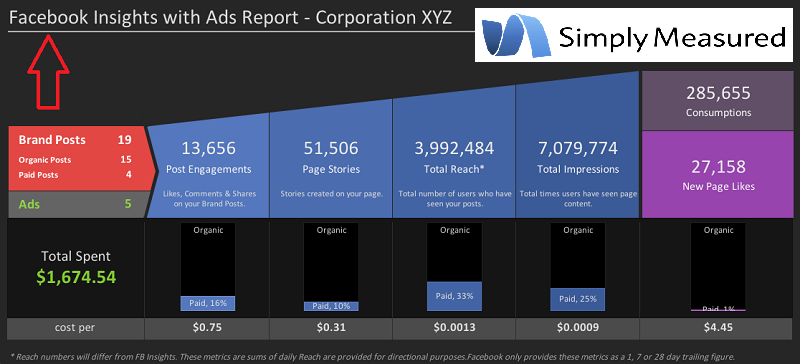Open the Post Engagements tile
This screenshot has width=800, height=364.
(x=208, y=165)
